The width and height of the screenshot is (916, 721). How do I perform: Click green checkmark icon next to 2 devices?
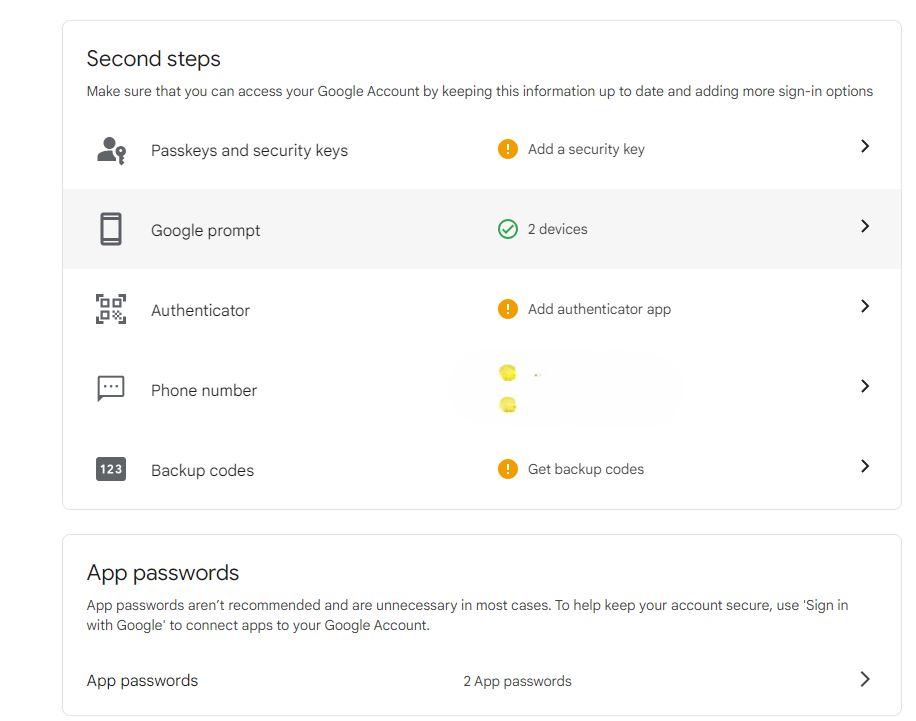click(508, 229)
